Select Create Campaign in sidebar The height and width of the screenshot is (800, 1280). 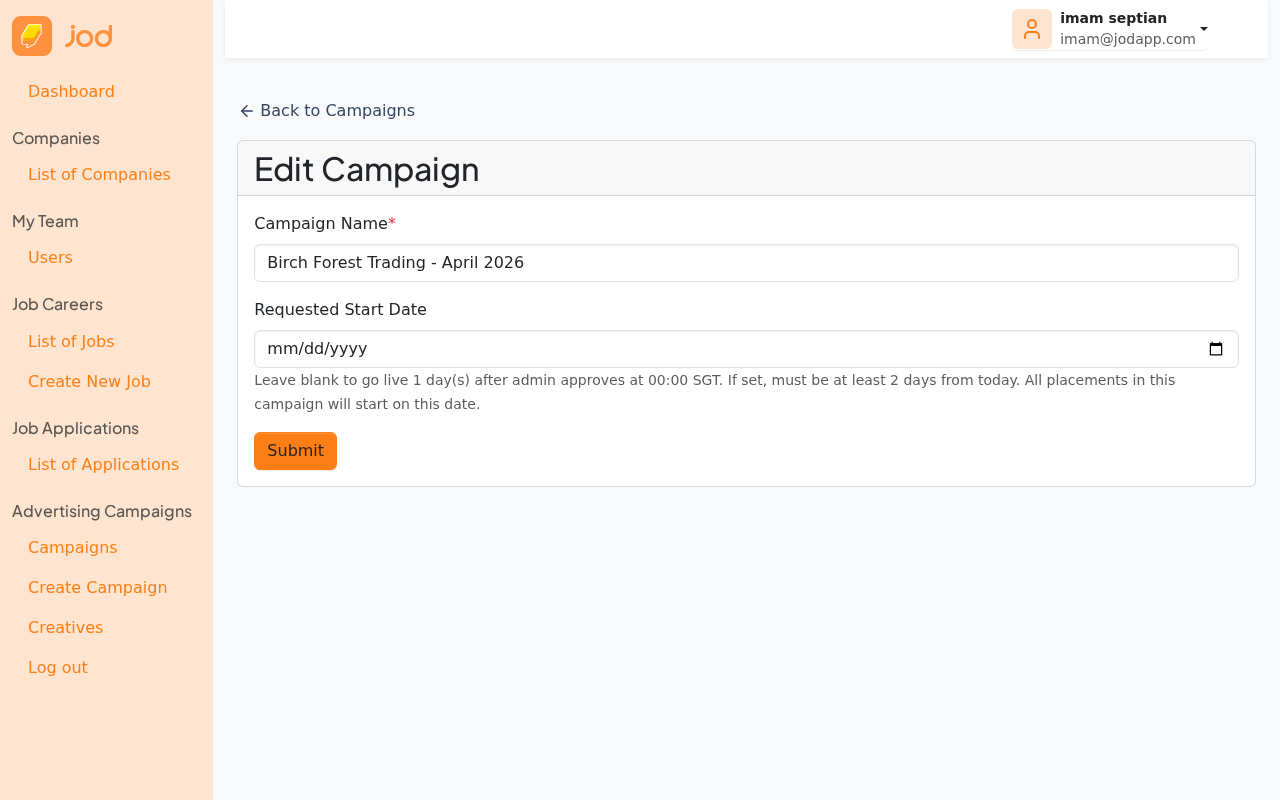(x=97, y=588)
